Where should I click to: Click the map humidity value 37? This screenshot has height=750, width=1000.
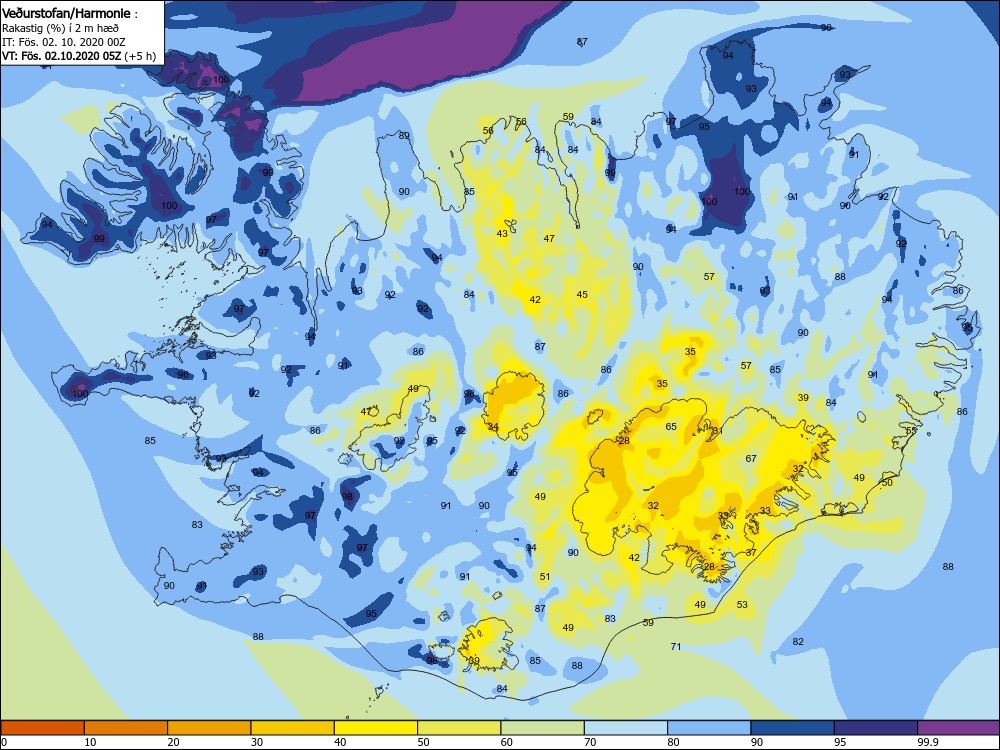(751, 553)
